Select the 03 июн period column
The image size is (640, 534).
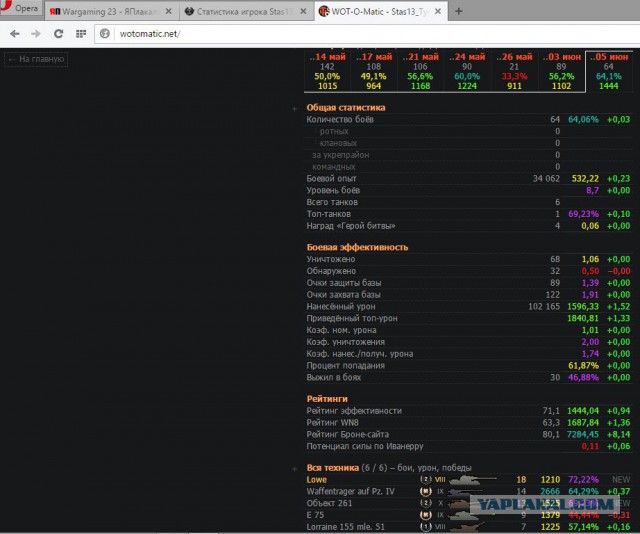(561, 71)
